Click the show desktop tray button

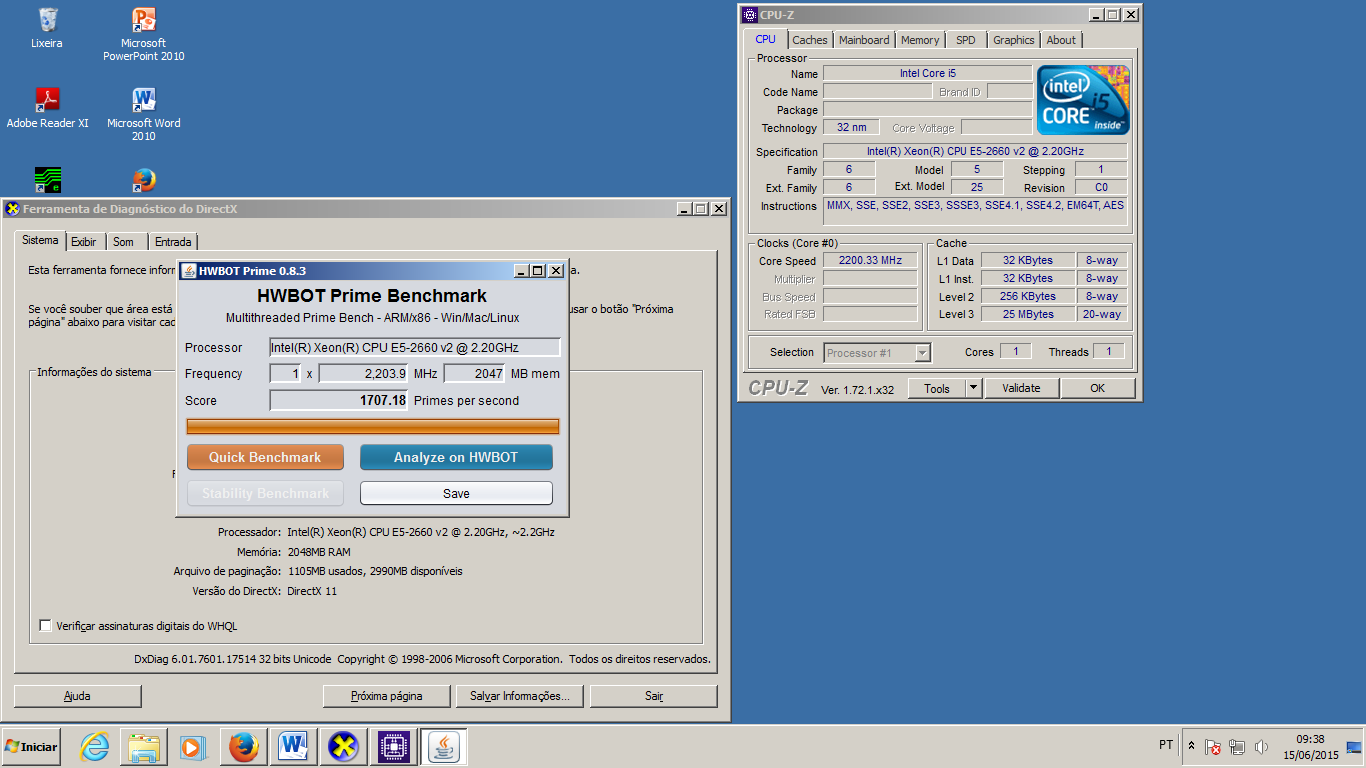coord(1354,747)
